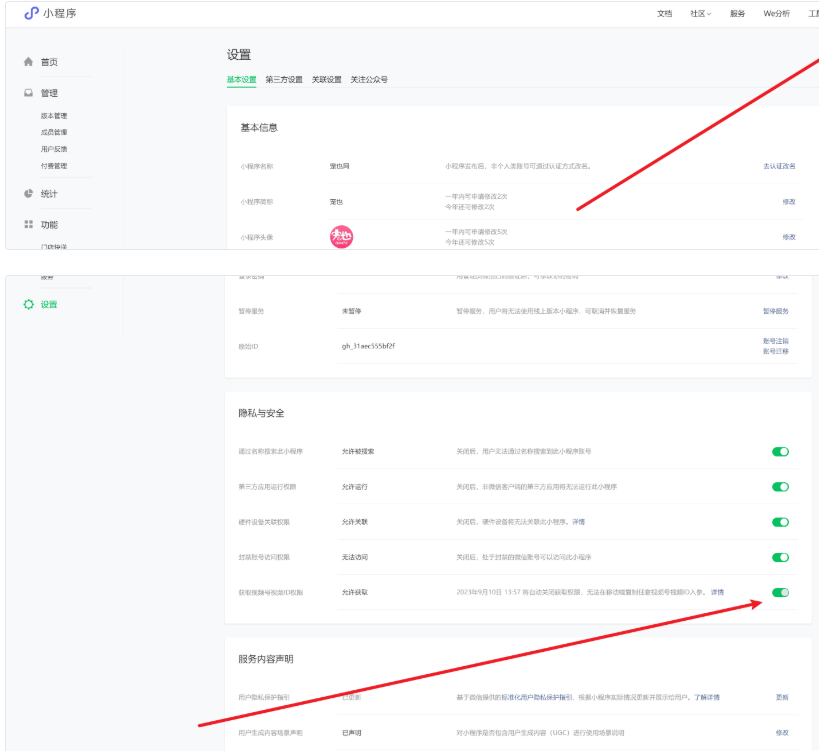Screen dimensions: 819x751
Task: Switch to the 基本设置 tab
Action: (241, 79)
